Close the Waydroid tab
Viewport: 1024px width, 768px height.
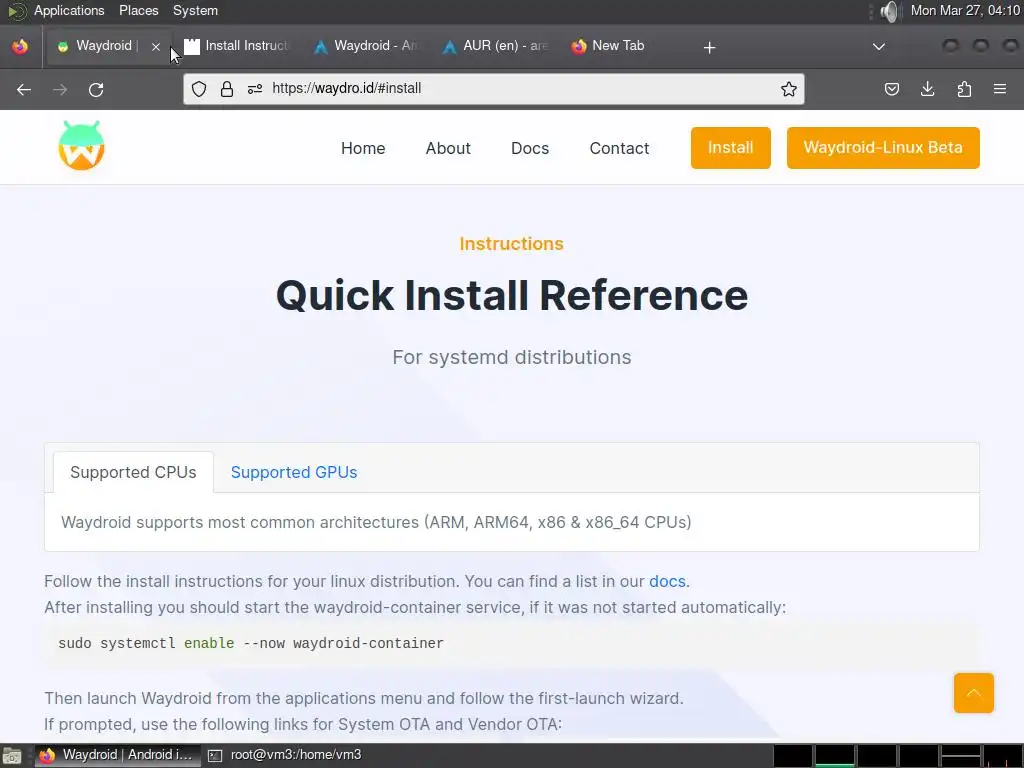(x=155, y=46)
